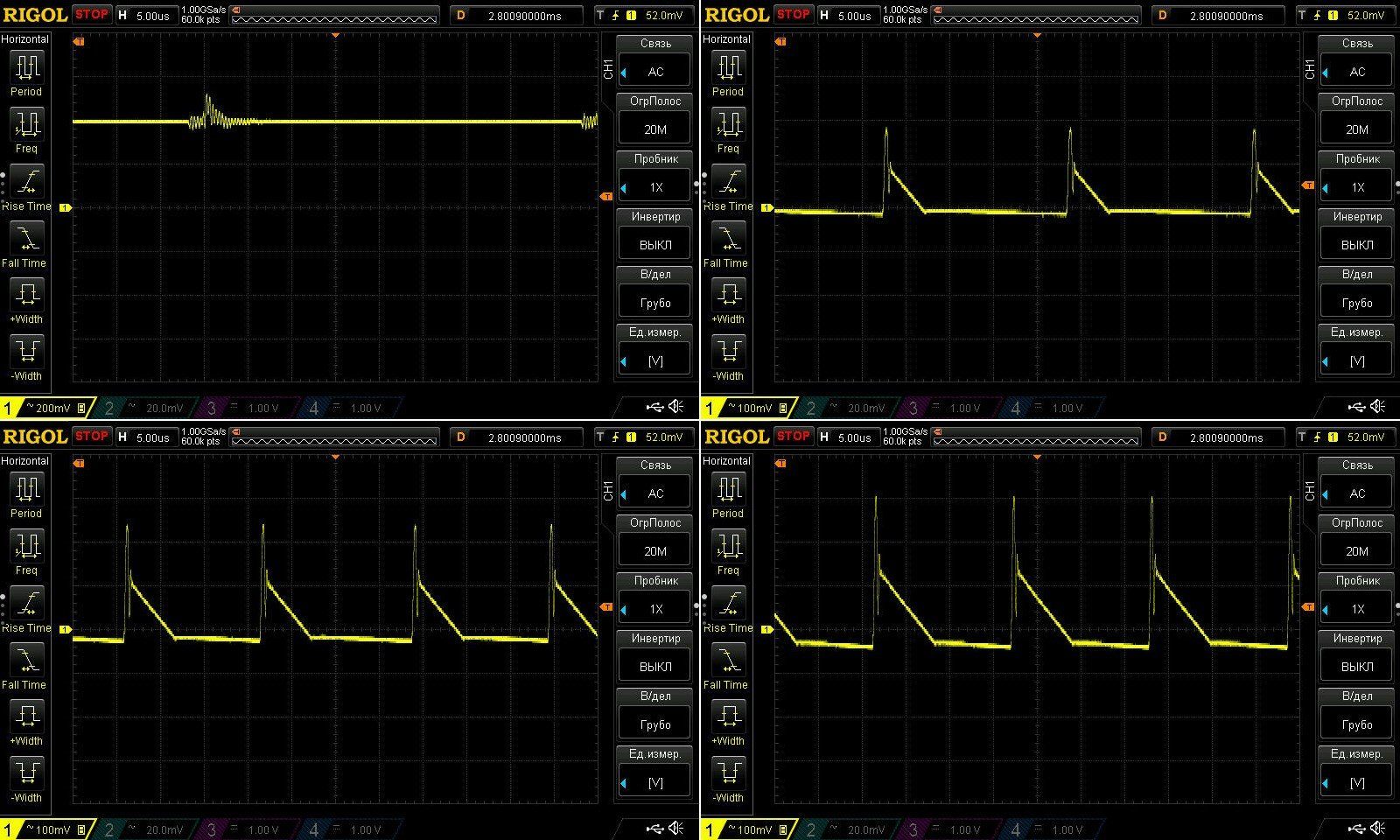Click the speaker sound icon in bottom-right scope
Image resolution: width=1400 pixels, height=840 pixels.
[1378, 828]
